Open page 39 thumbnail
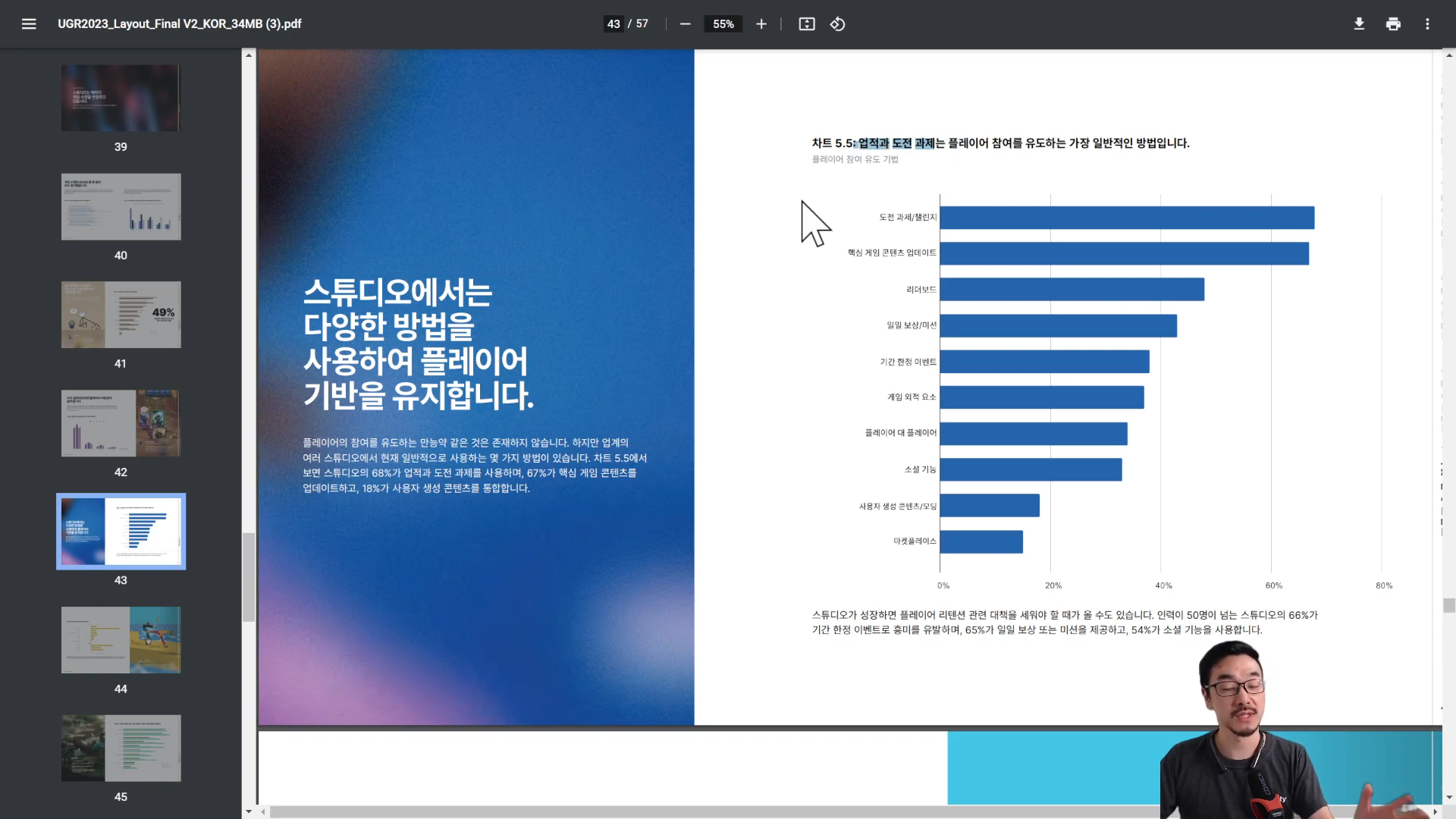The image size is (1456, 819). coord(121,98)
